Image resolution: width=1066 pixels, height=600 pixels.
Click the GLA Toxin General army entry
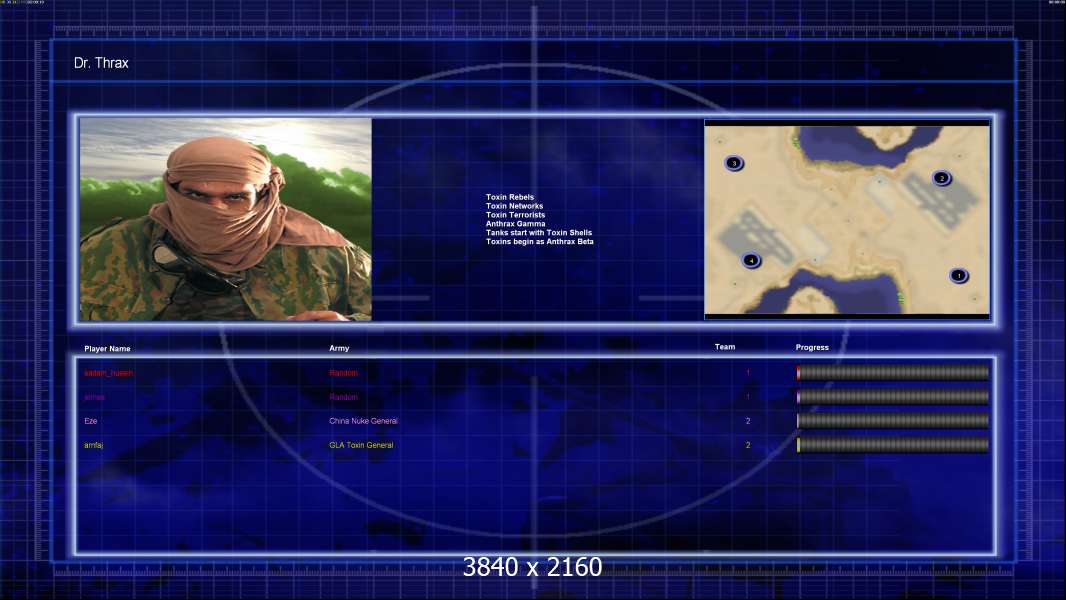click(361, 445)
